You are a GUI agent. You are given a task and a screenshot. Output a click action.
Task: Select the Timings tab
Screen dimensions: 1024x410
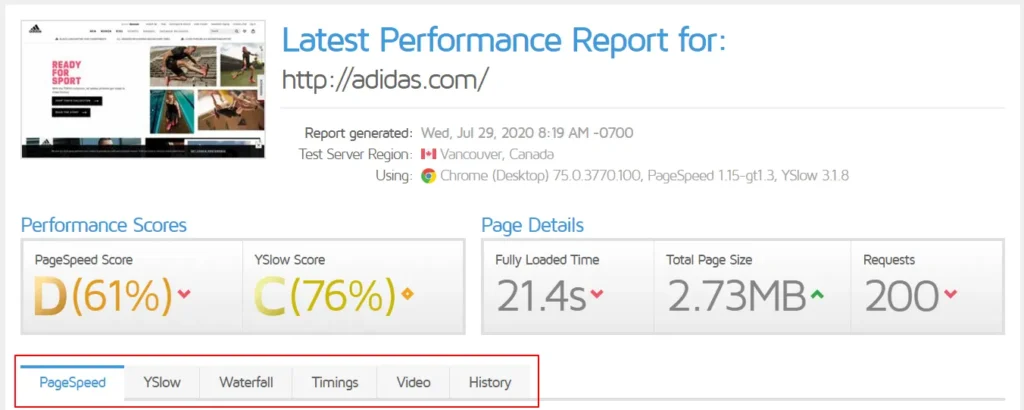[334, 382]
